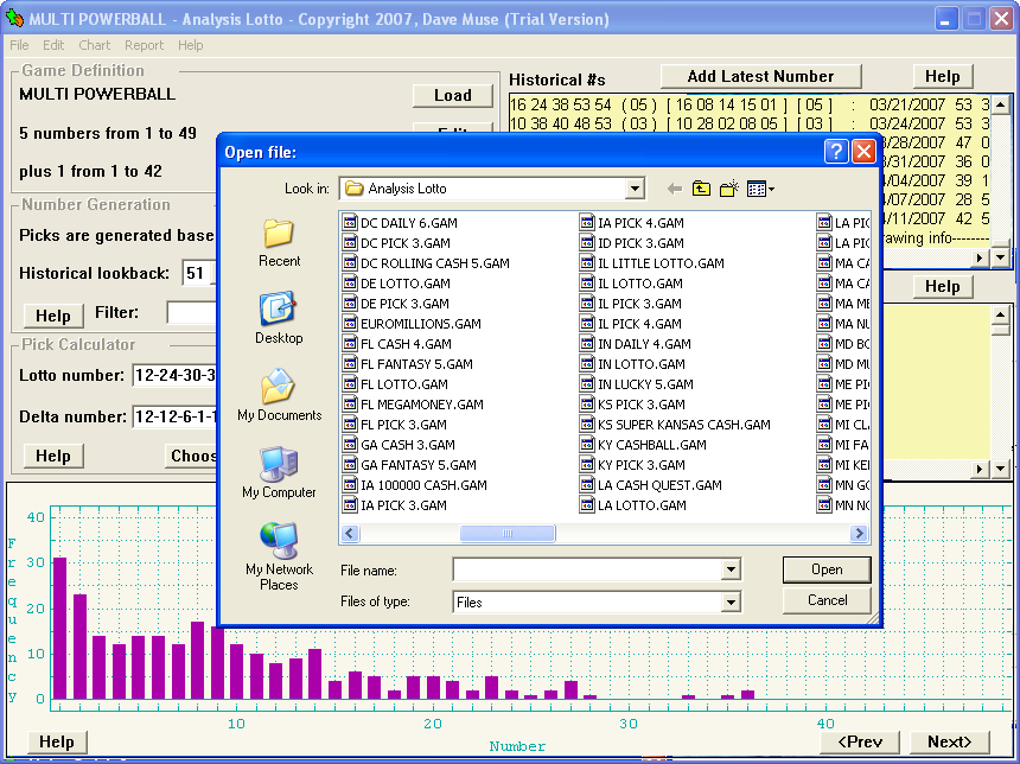This screenshot has width=1020, height=764.
Task: Create a new folder in dialog
Action: coord(729,189)
